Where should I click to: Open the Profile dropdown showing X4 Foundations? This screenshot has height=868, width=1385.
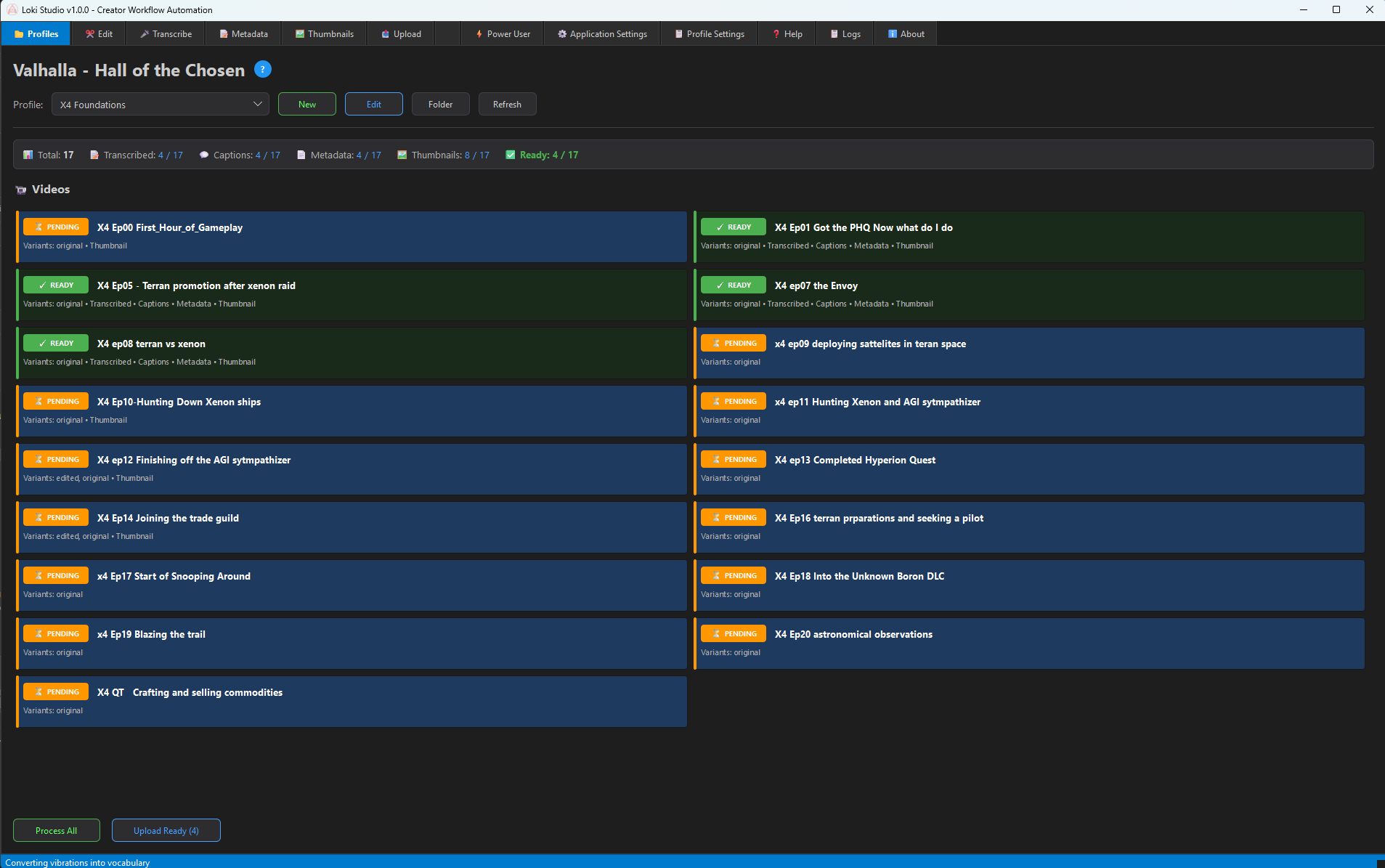point(159,104)
